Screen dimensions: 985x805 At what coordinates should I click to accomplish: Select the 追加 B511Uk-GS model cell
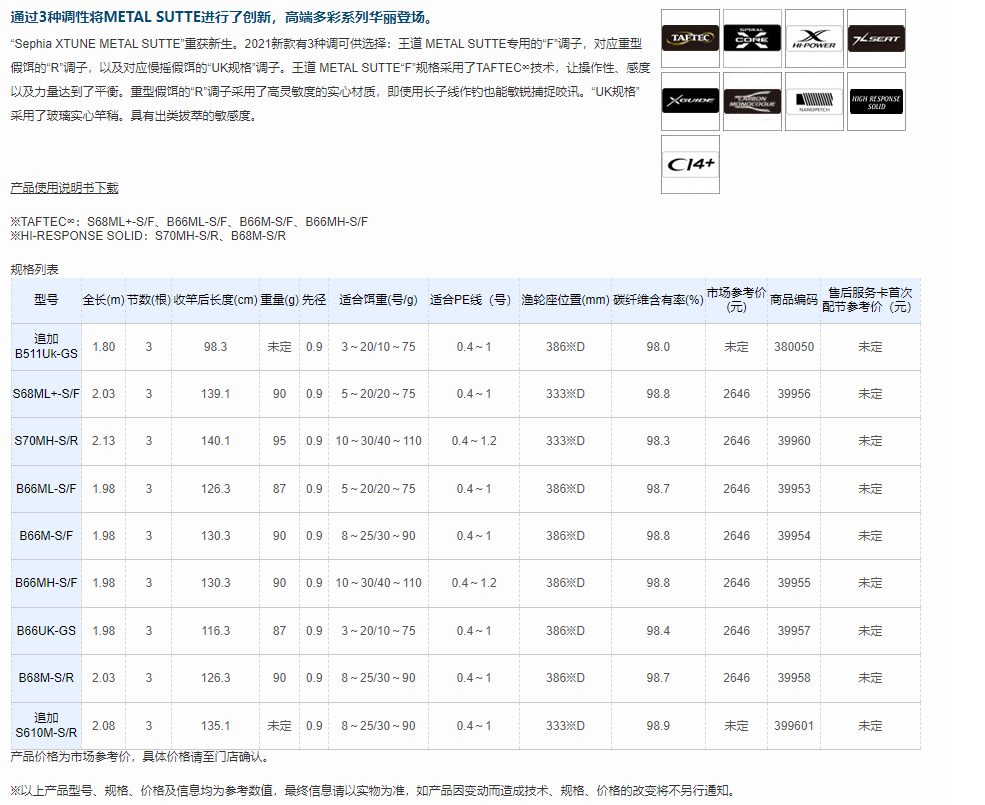46,347
